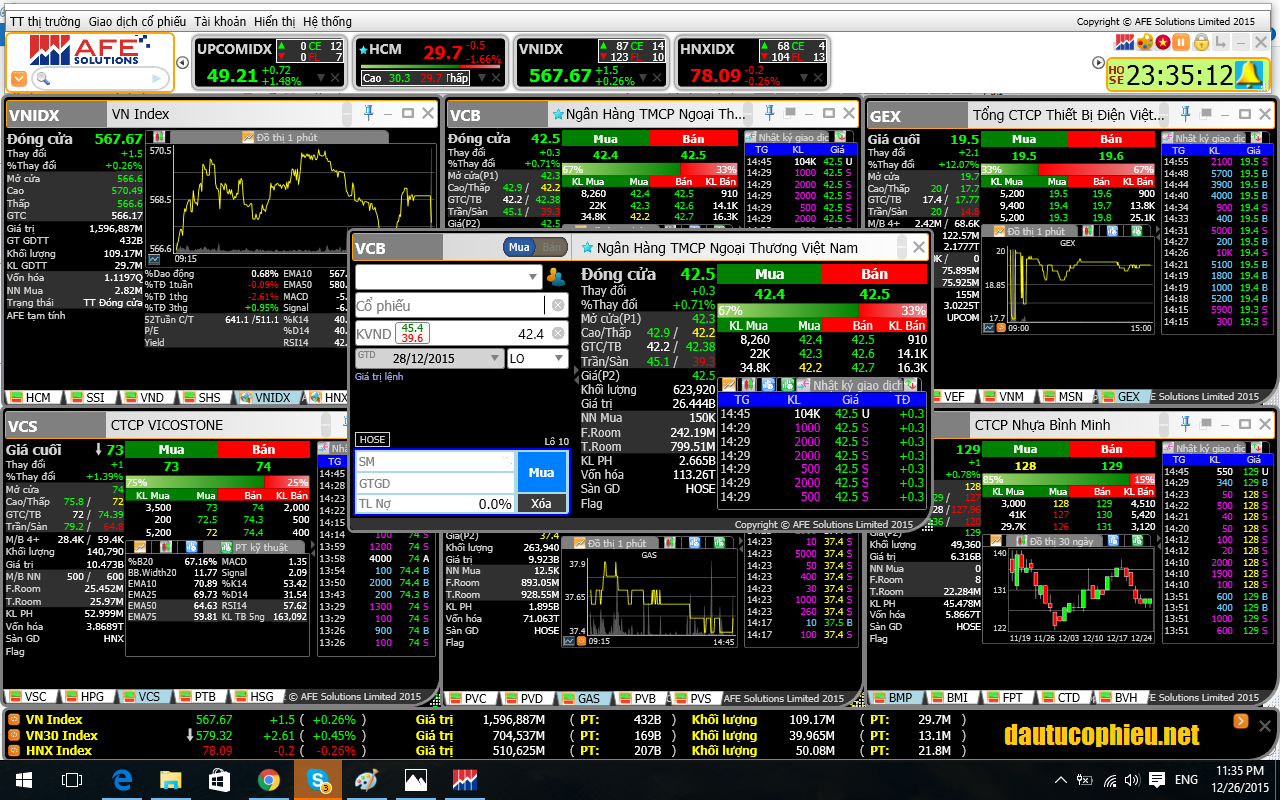Close the VCB order dialog
This screenshot has height=800, width=1280.
[x=918, y=247]
